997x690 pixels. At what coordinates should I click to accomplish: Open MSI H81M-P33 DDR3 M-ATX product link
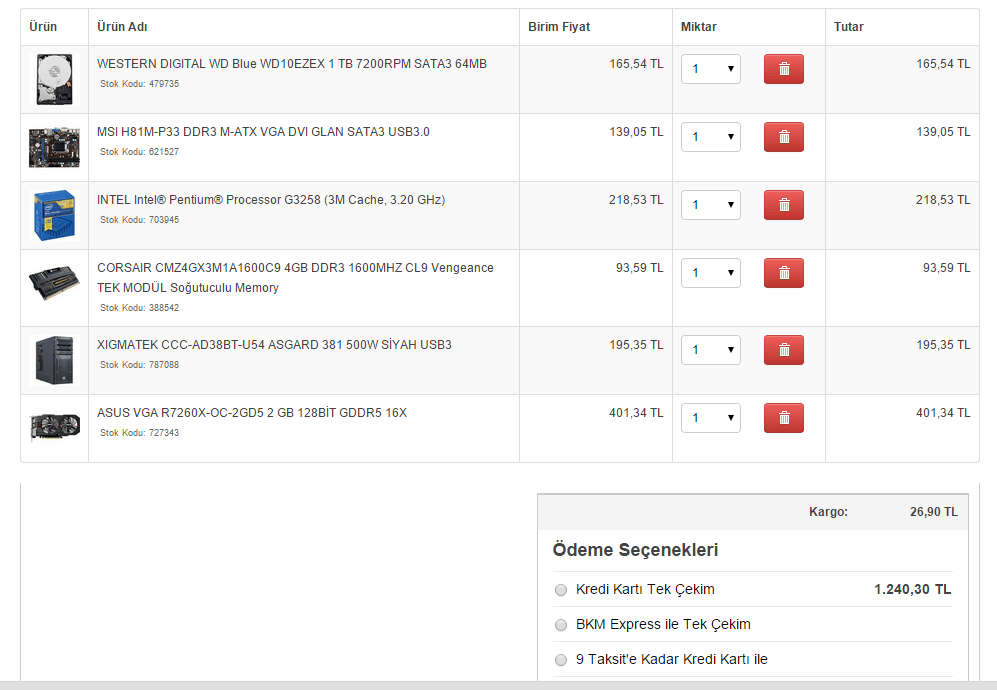click(263, 132)
